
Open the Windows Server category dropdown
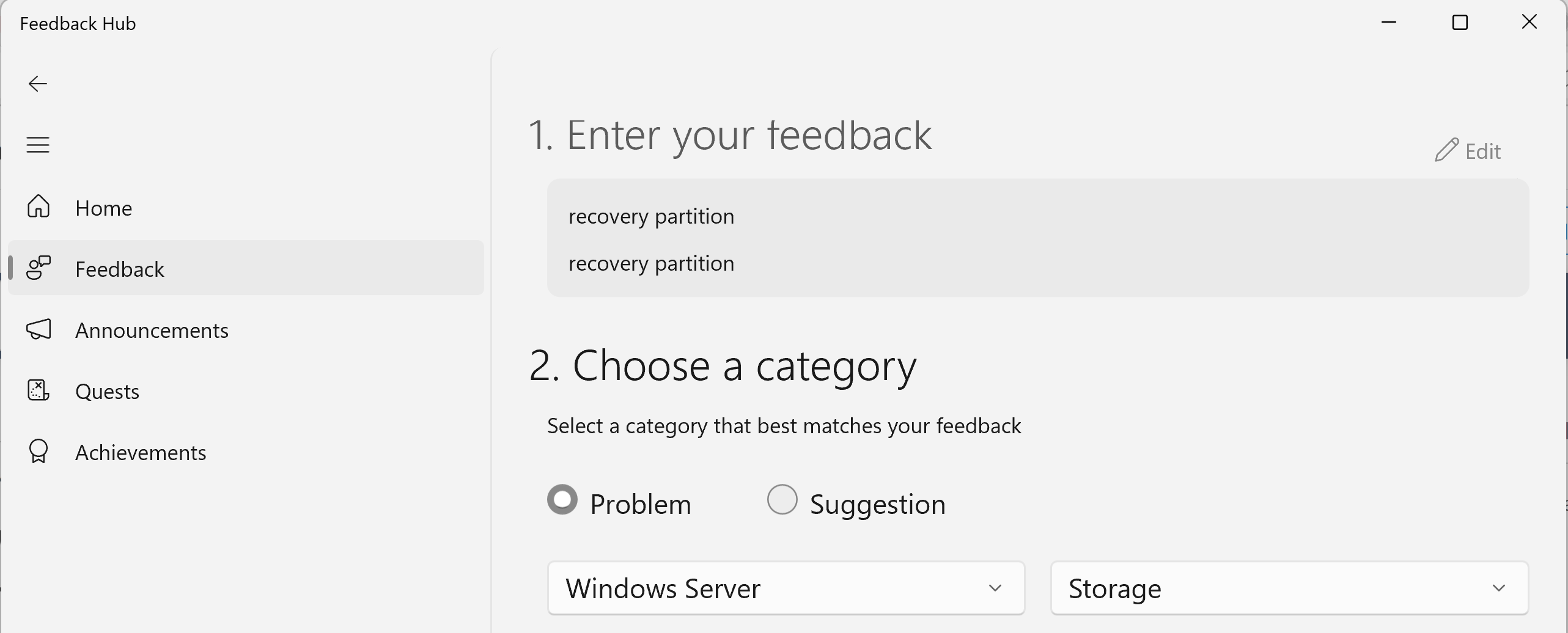785,588
